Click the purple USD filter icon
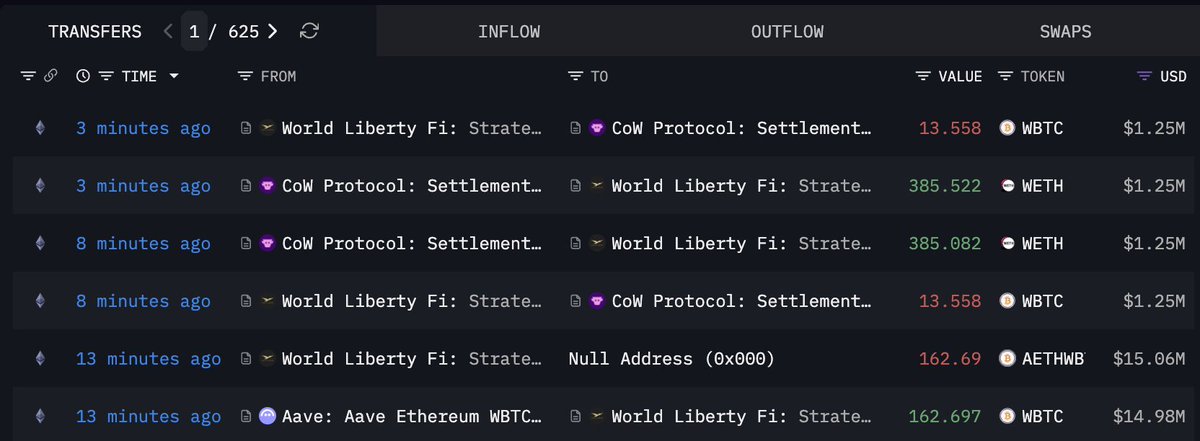 pos(1145,76)
